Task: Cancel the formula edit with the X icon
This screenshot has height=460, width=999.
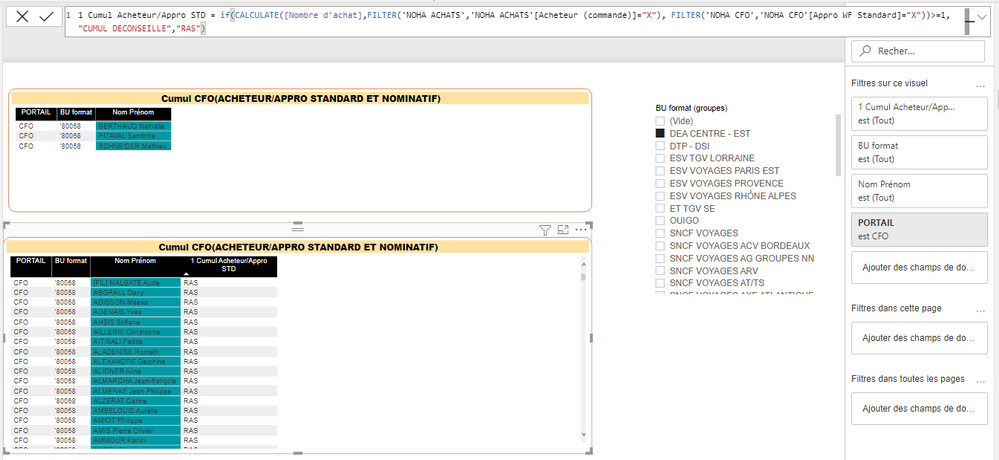Action: click(22, 17)
